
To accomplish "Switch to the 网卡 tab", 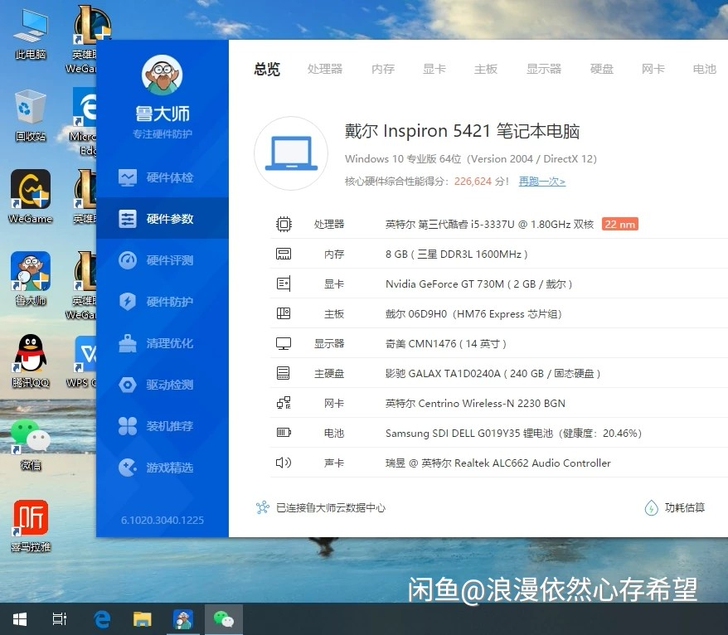I will click(x=653, y=69).
